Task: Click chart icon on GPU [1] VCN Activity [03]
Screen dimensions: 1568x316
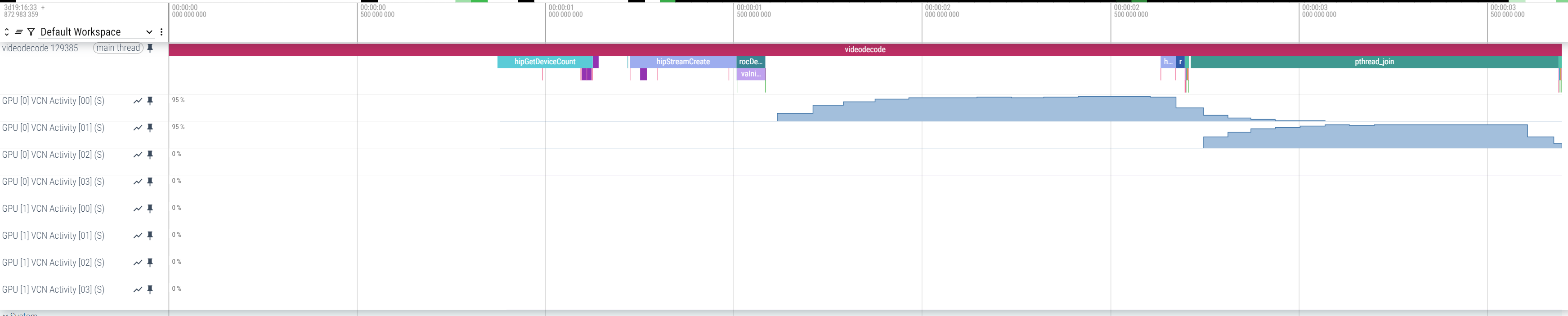Action: (x=138, y=290)
